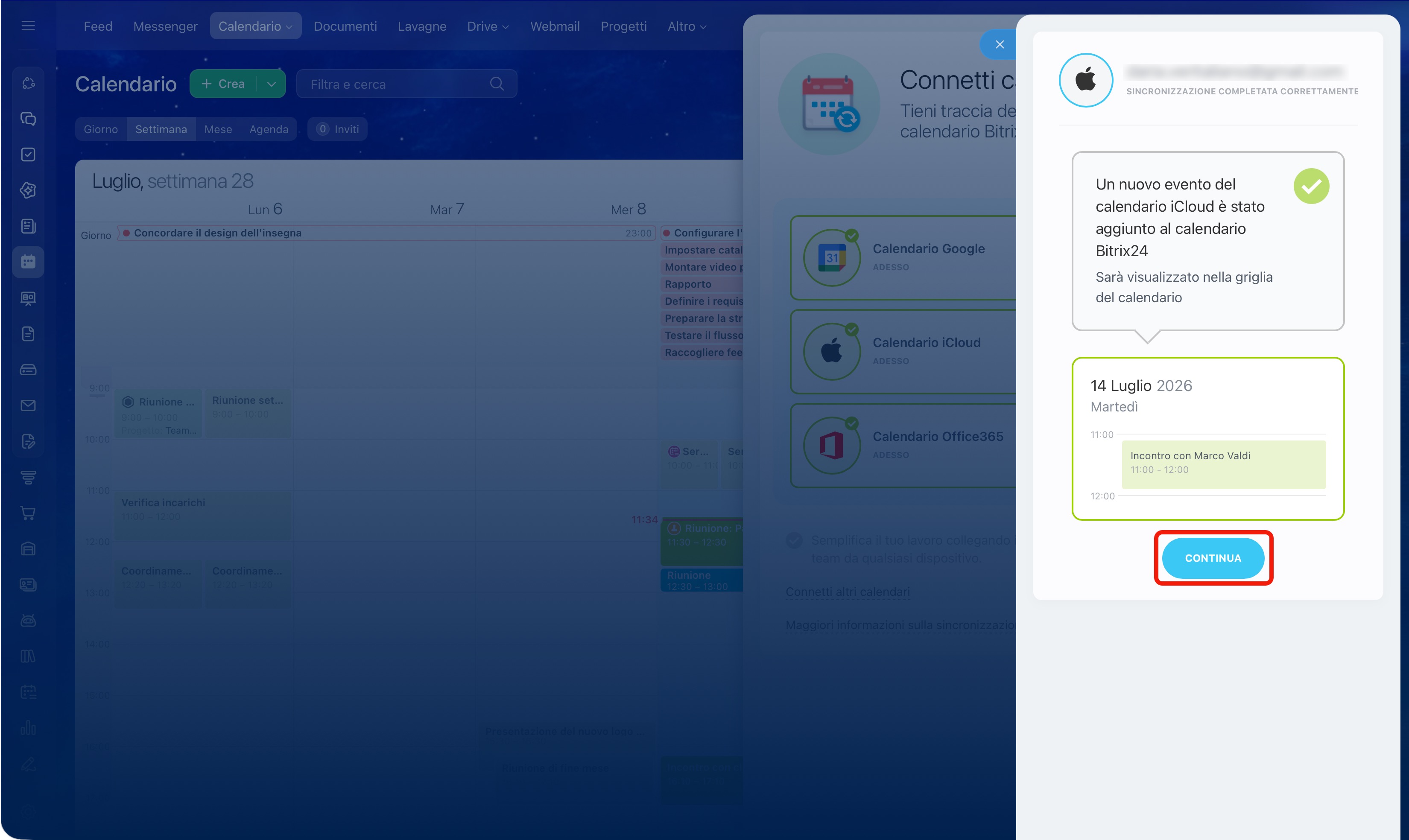
Task: Switch to the Mese view tab
Action: click(218, 129)
